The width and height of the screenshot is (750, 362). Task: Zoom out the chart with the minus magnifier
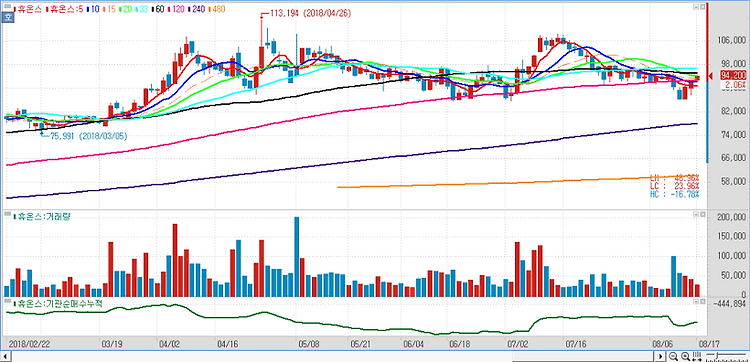[x=673, y=356]
